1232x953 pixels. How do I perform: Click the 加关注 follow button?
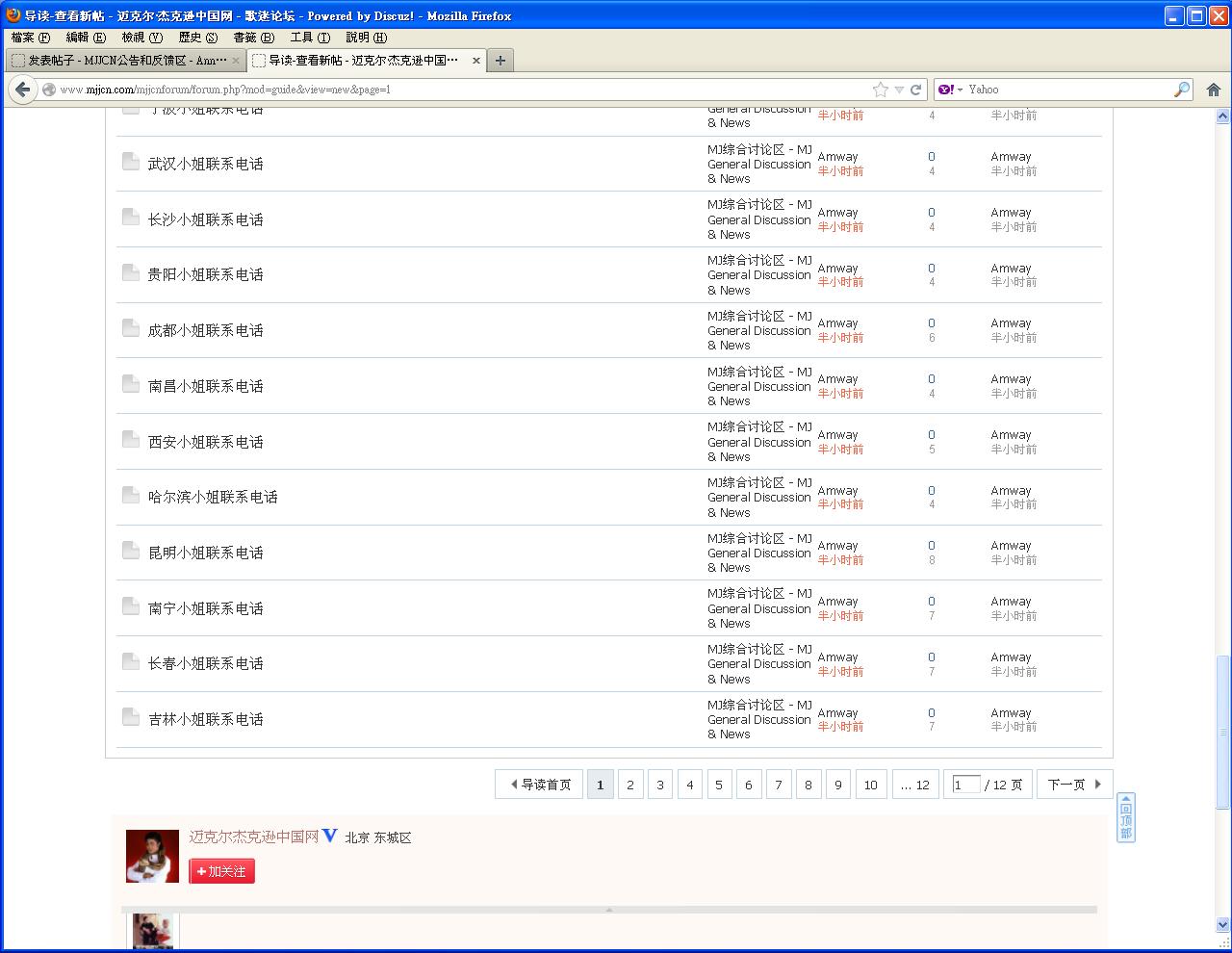(x=221, y=871)
